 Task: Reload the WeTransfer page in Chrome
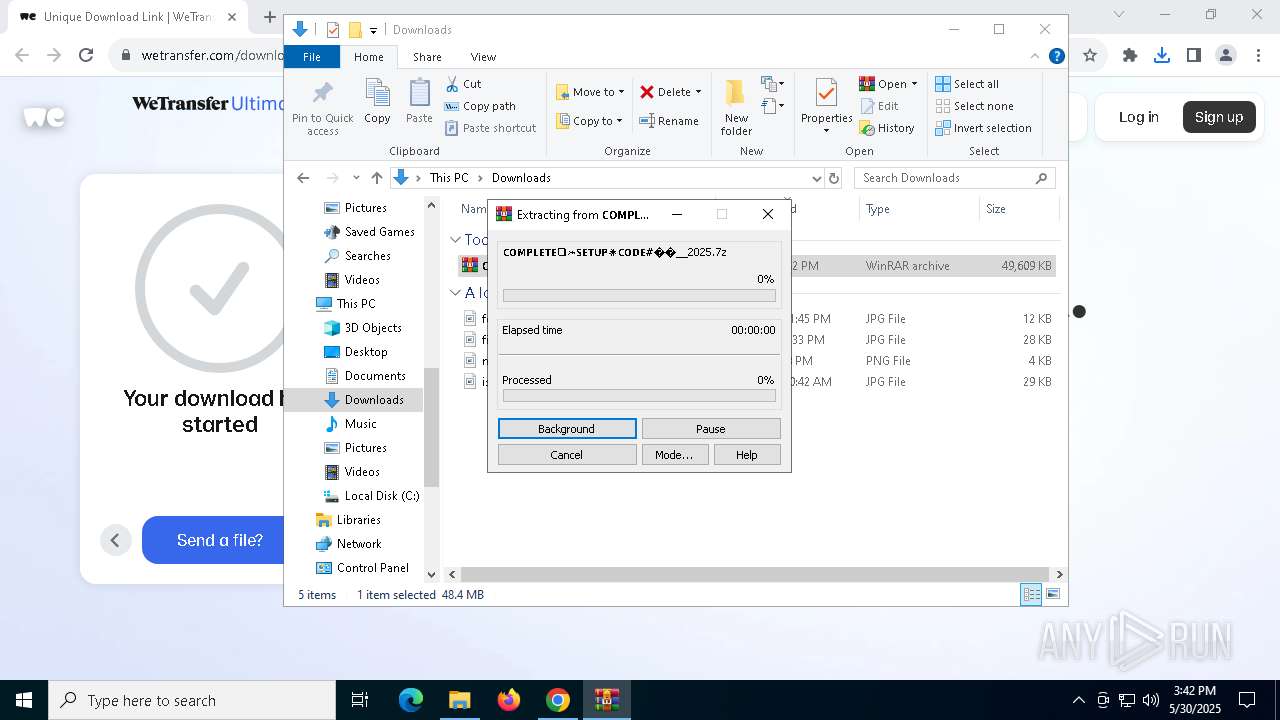(x=86, y=56)
